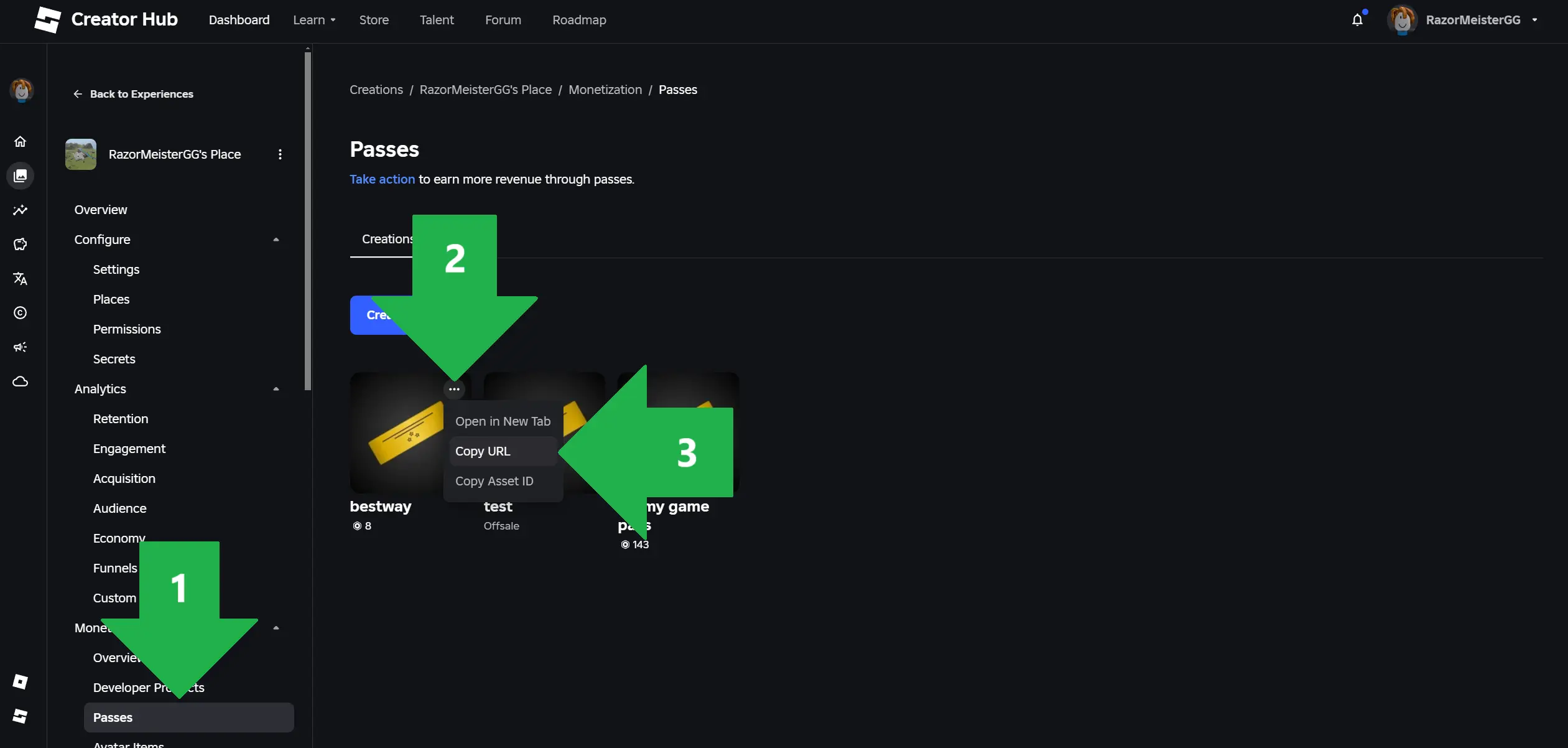
Task: Open Retention under Analytics
Action: click(x=121, y=419)
